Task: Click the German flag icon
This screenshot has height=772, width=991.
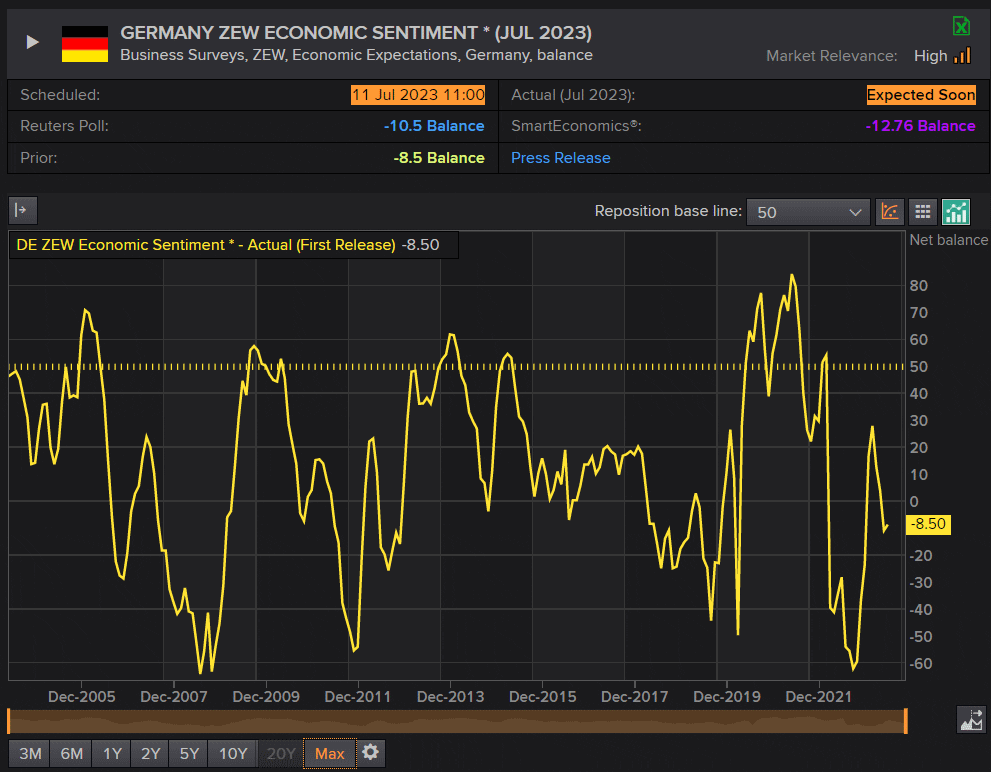Action: 85,44
